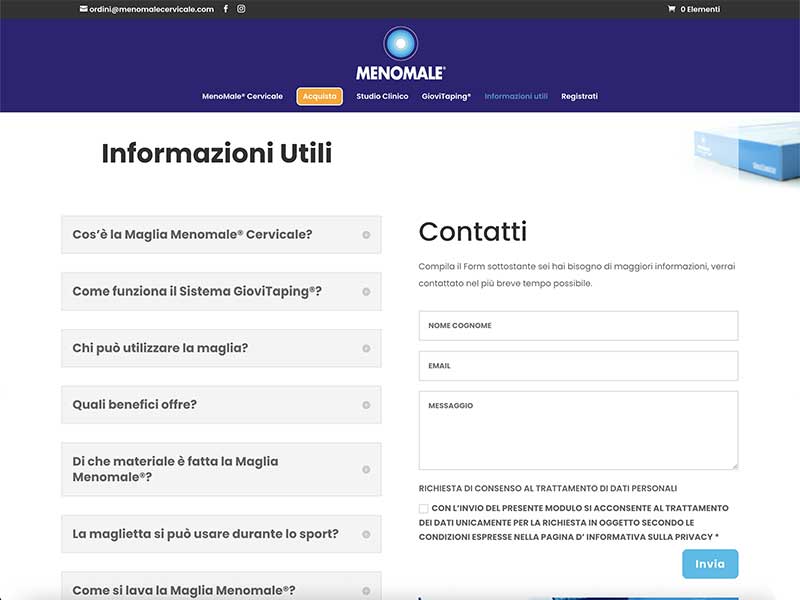Submit the form with Invia button
This screenshot has height=600, width=800.
pos(710,564)
